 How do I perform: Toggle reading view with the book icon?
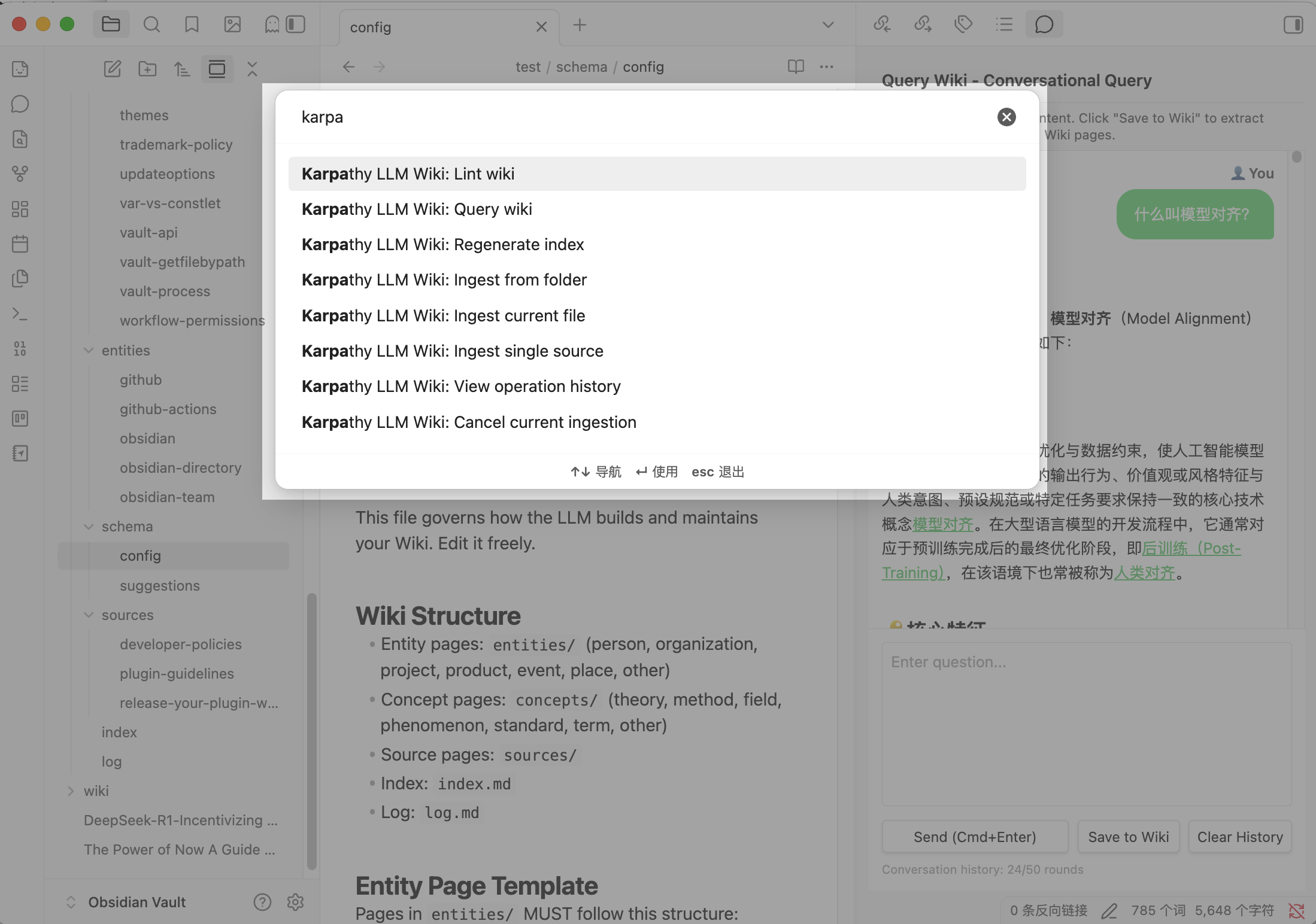pos(796,66)
